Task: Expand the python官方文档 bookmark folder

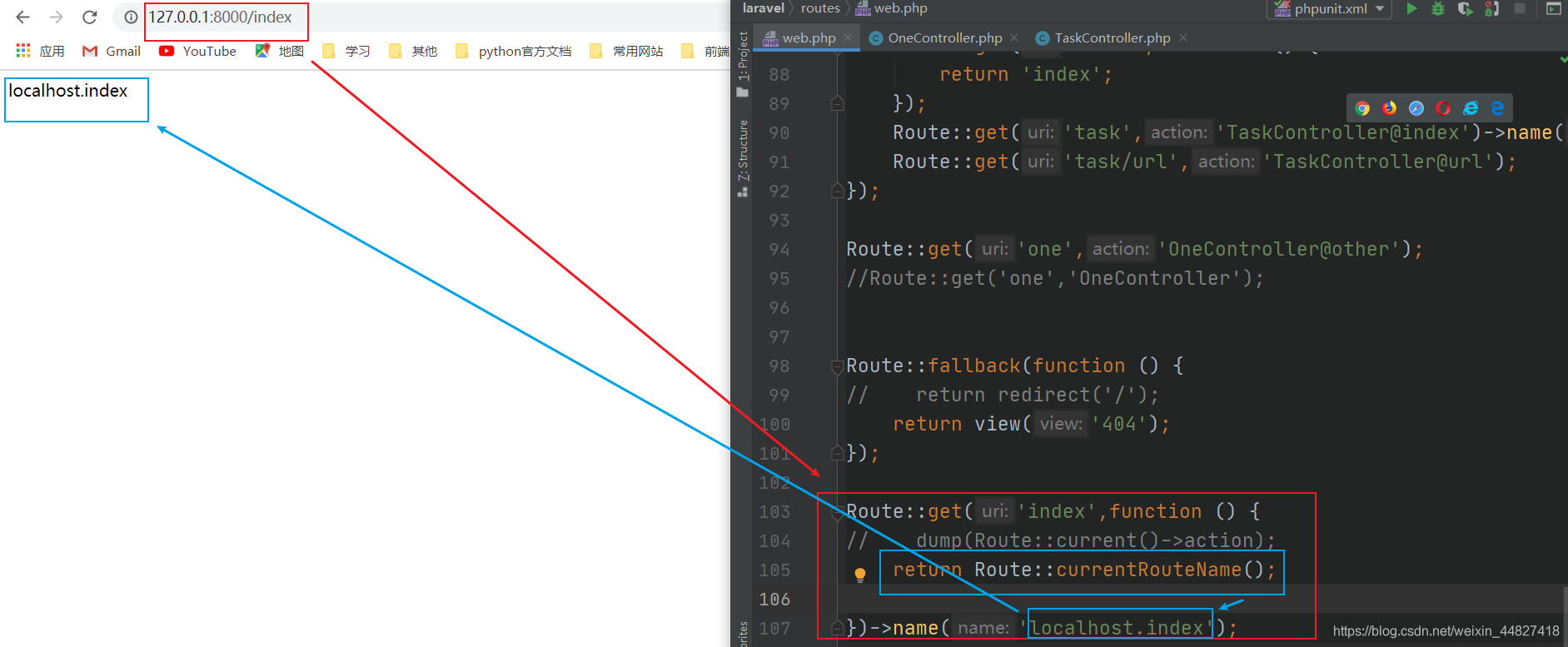Action: coord(513,51)
